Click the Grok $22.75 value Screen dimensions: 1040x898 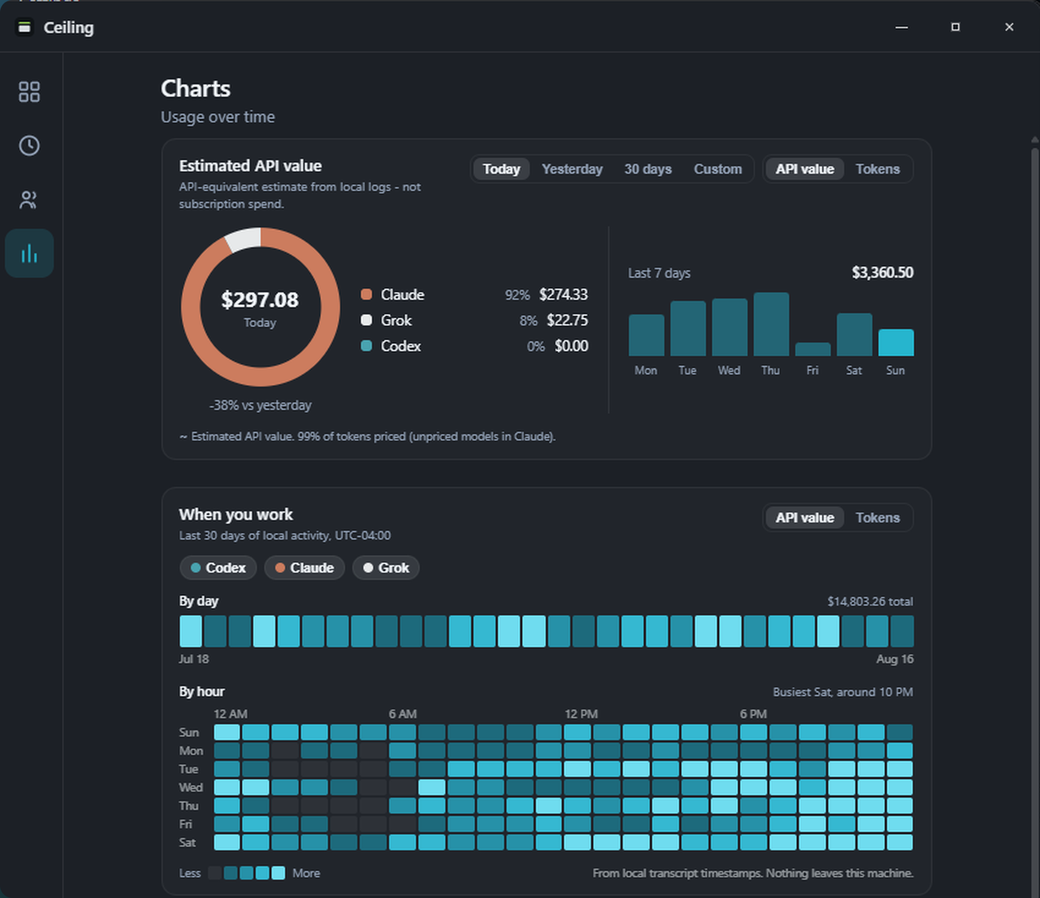tap(567, 320)
